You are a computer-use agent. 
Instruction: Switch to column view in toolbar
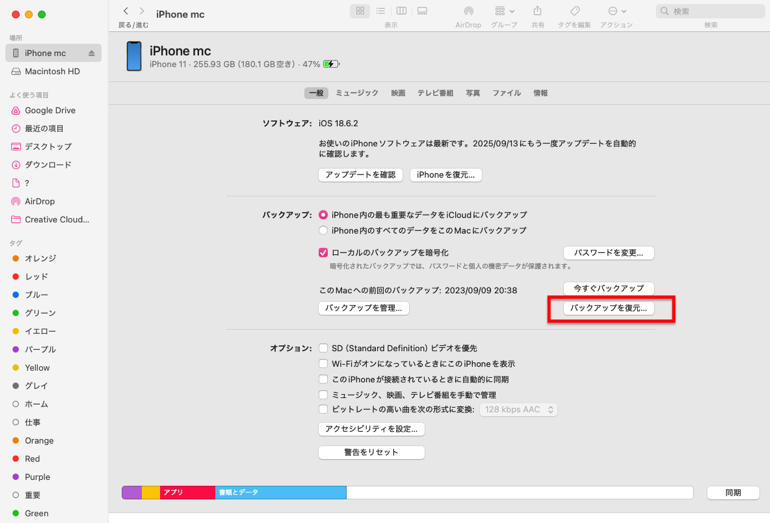click(x=401, y=11)
